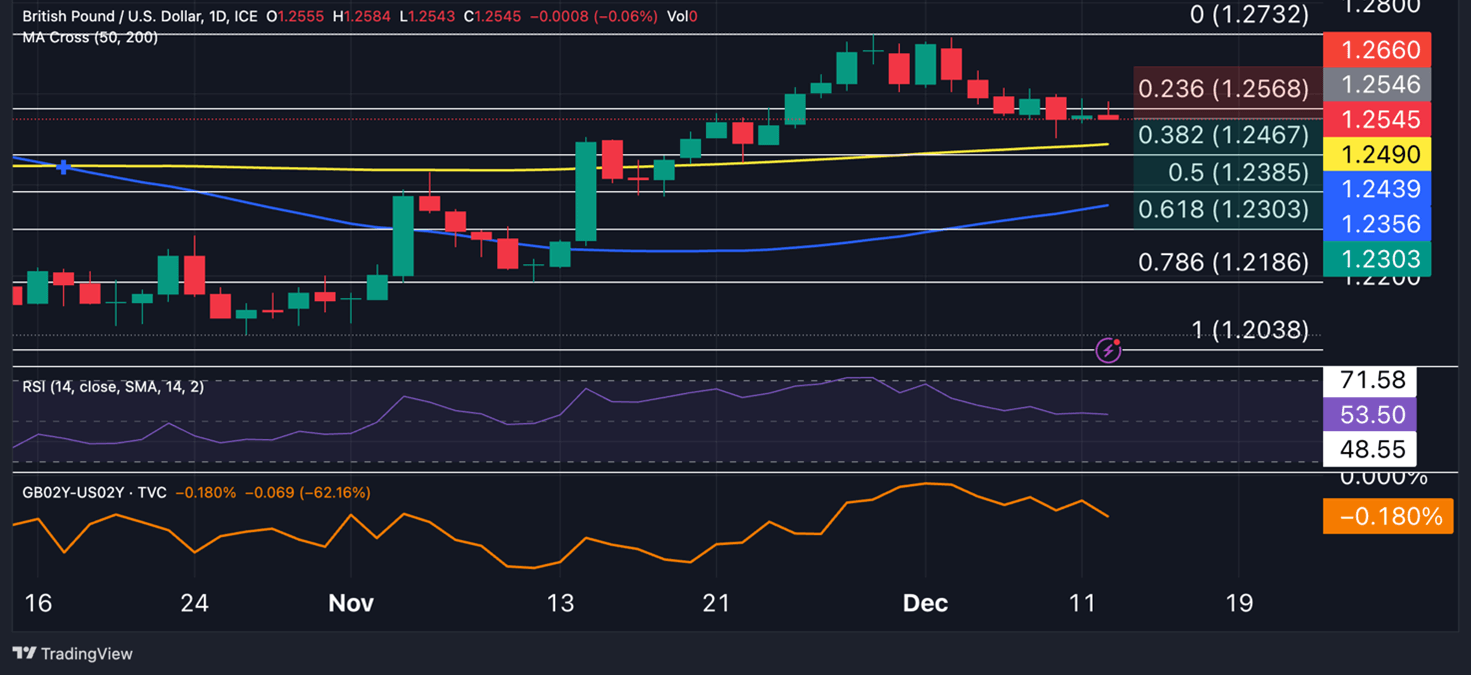Screen dimensions: 1471x675
Task: Click the yellow 1.2490 price label
Action: [1377, 154]
